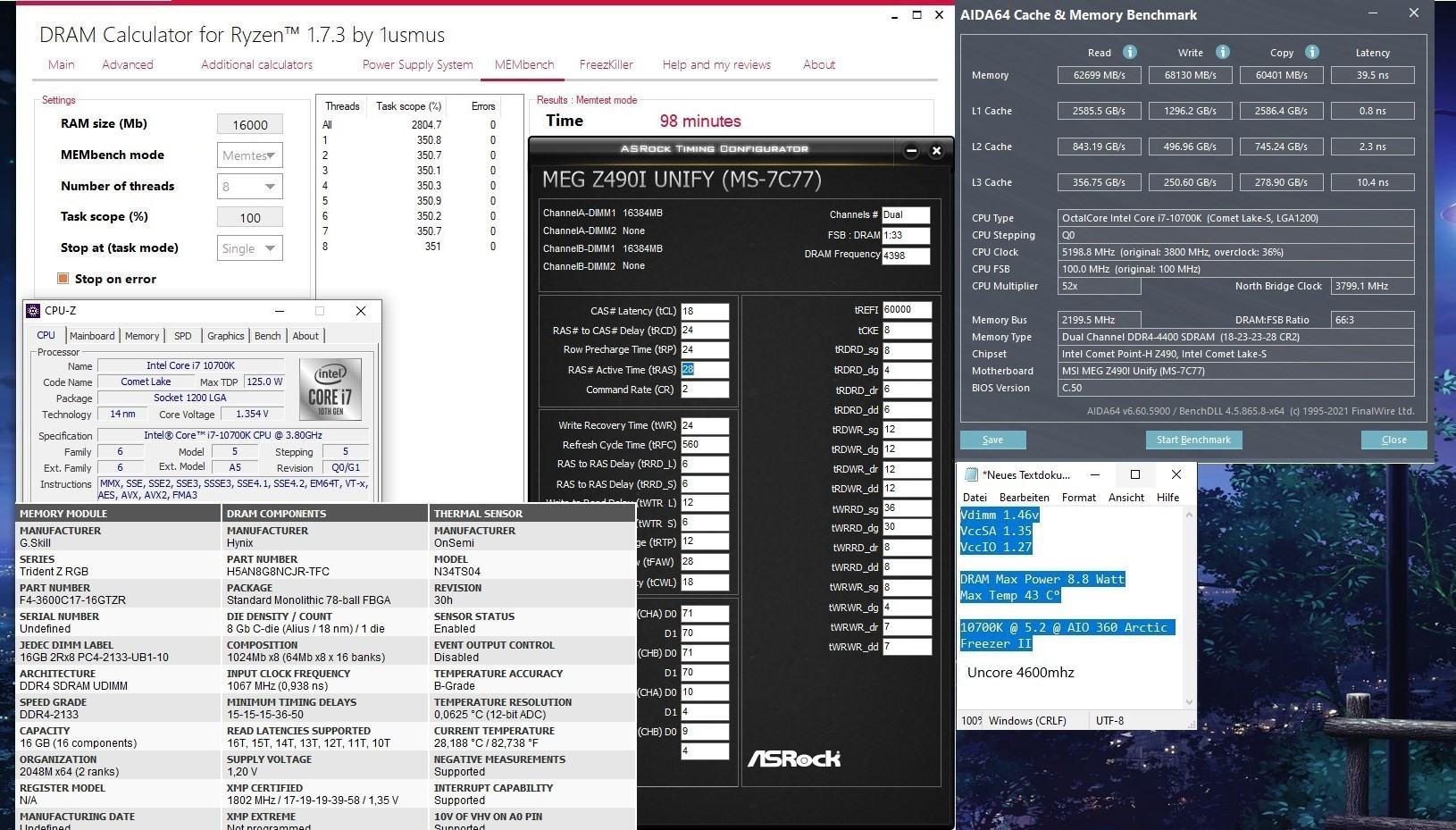Viewport: 1456px width, 830px height.
Task: Select the MEMbench tab
Action: click(x=524, y=64)
